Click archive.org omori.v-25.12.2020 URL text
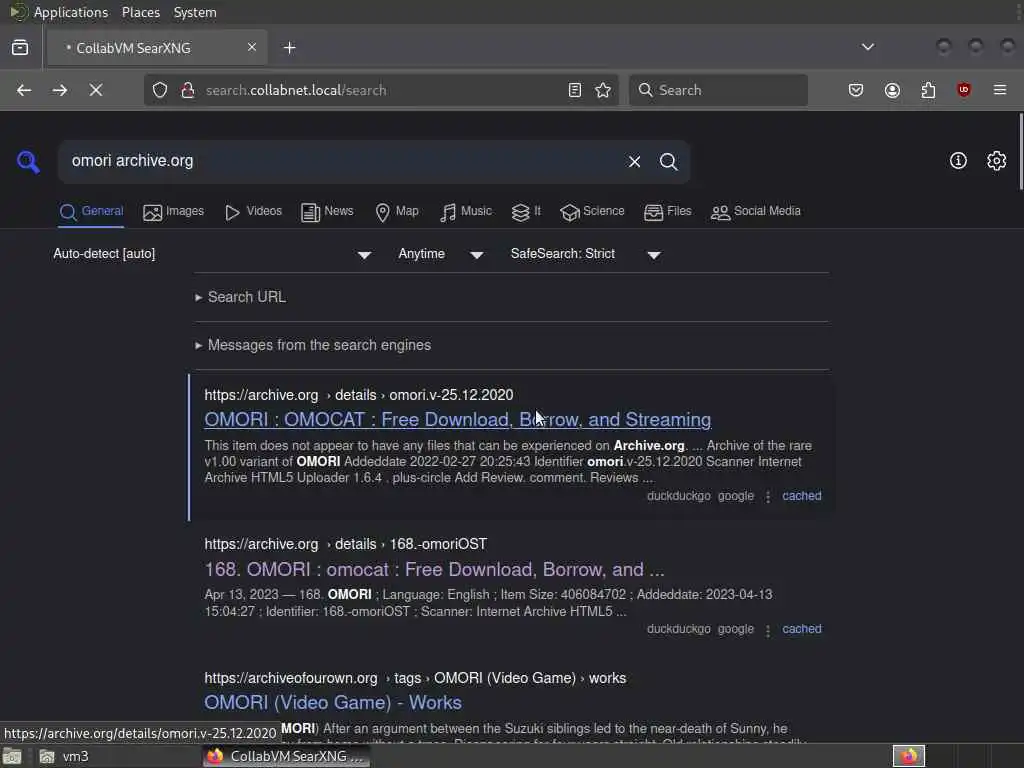The height and width of the screenshot is (768, 1024). tap(359, 395)
